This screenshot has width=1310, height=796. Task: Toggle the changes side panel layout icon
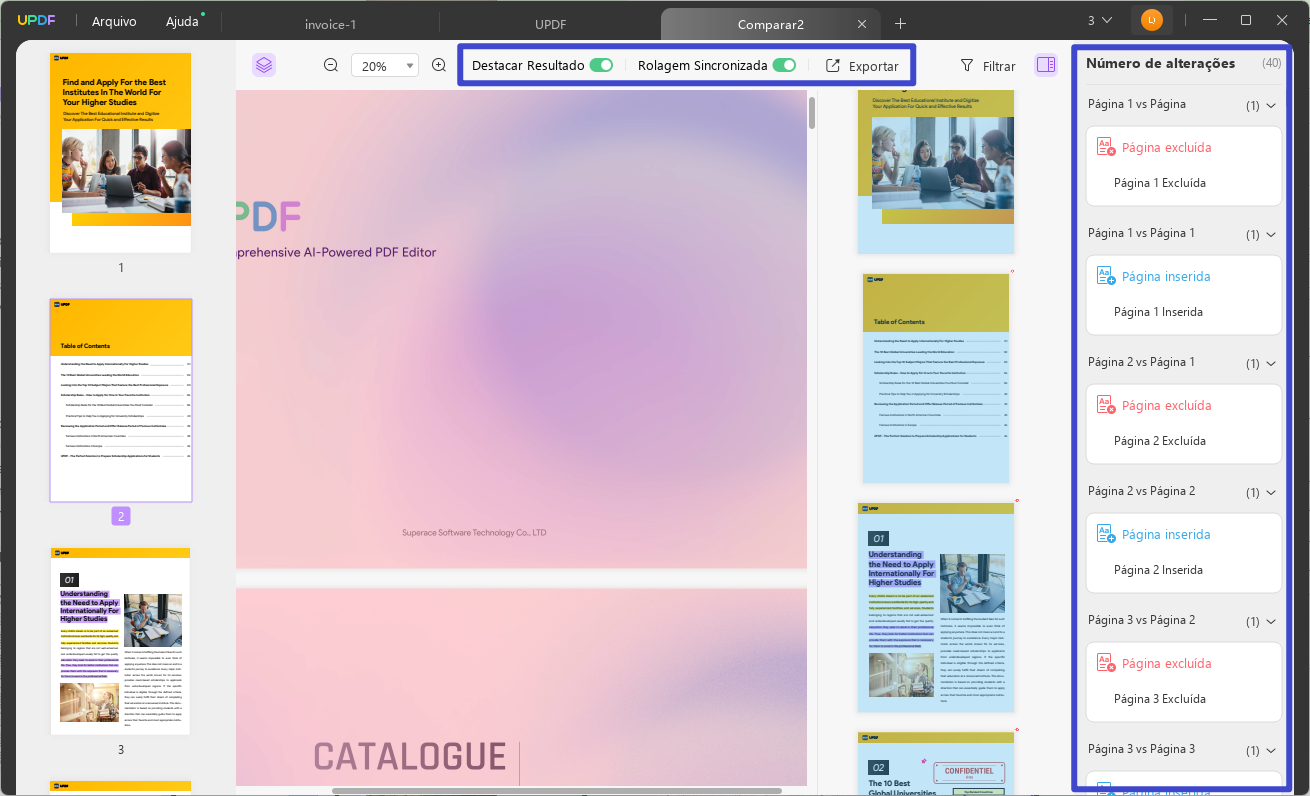[x=1046, y=64]
